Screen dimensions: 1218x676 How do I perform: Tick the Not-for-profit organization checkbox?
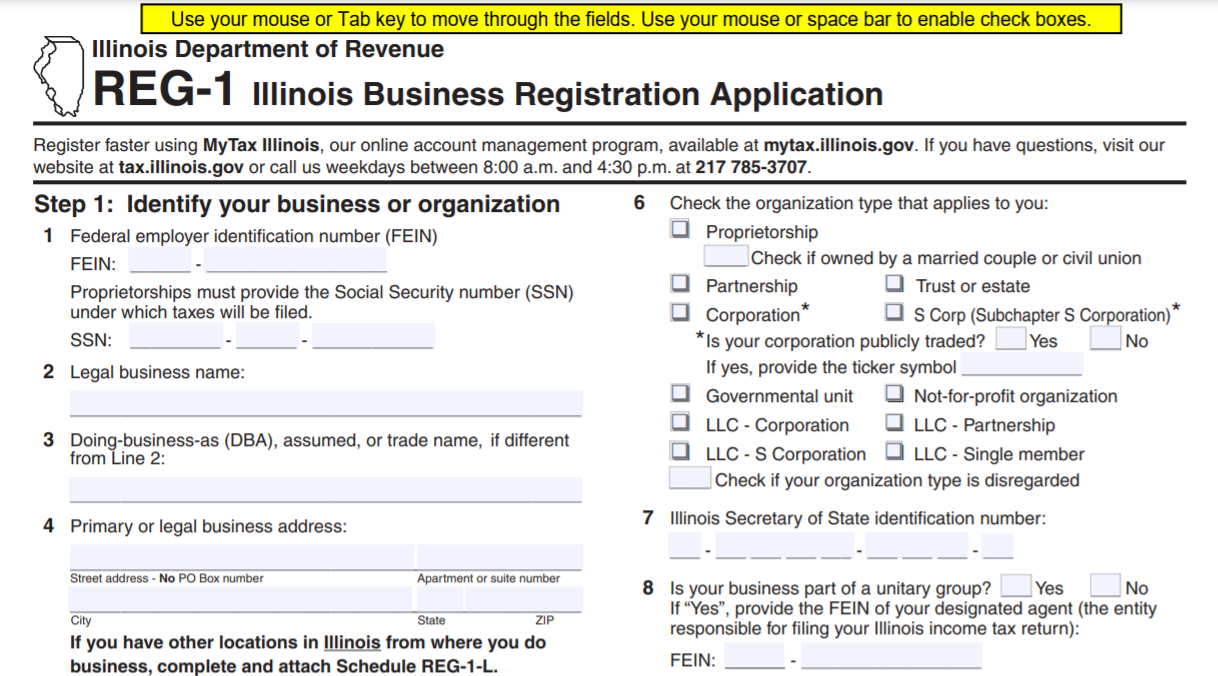pos(895,394)
